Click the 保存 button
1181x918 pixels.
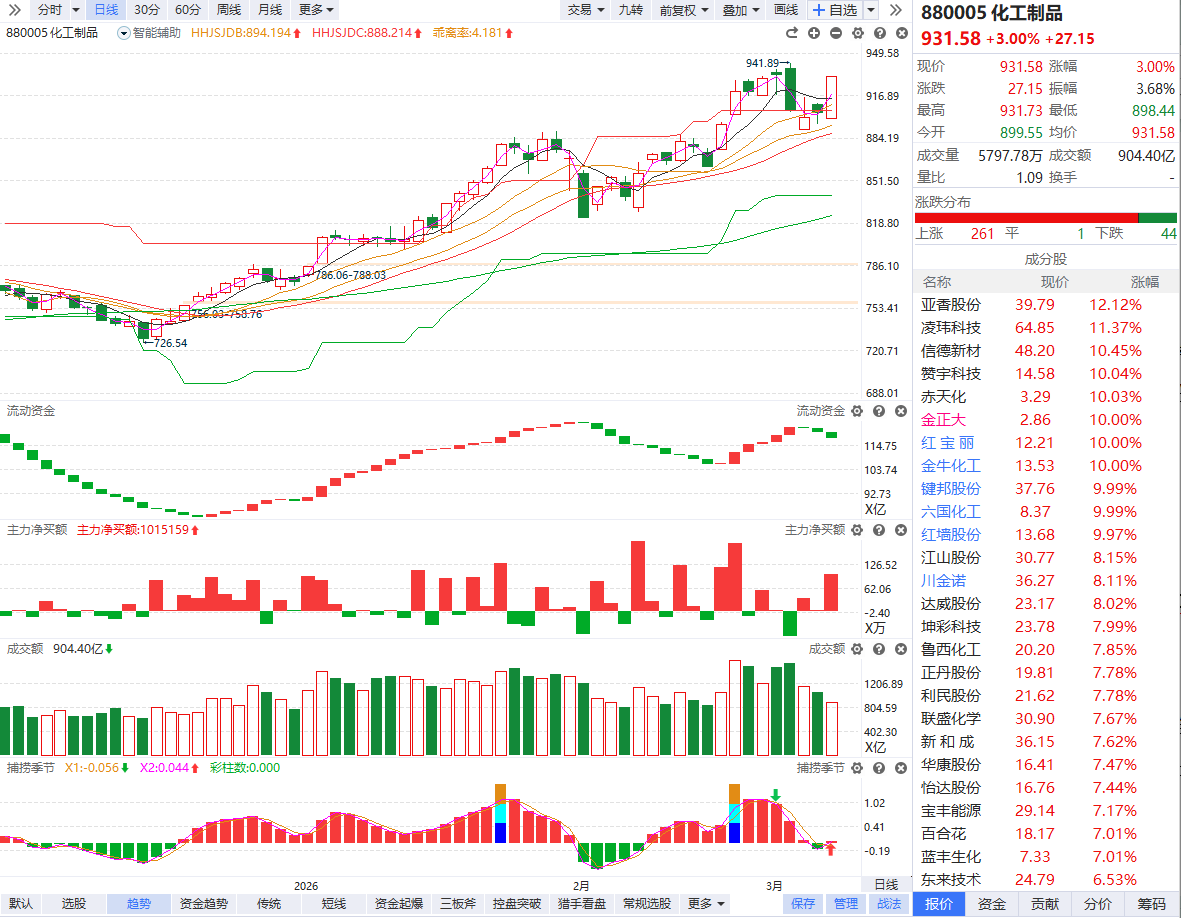[803, 904]
